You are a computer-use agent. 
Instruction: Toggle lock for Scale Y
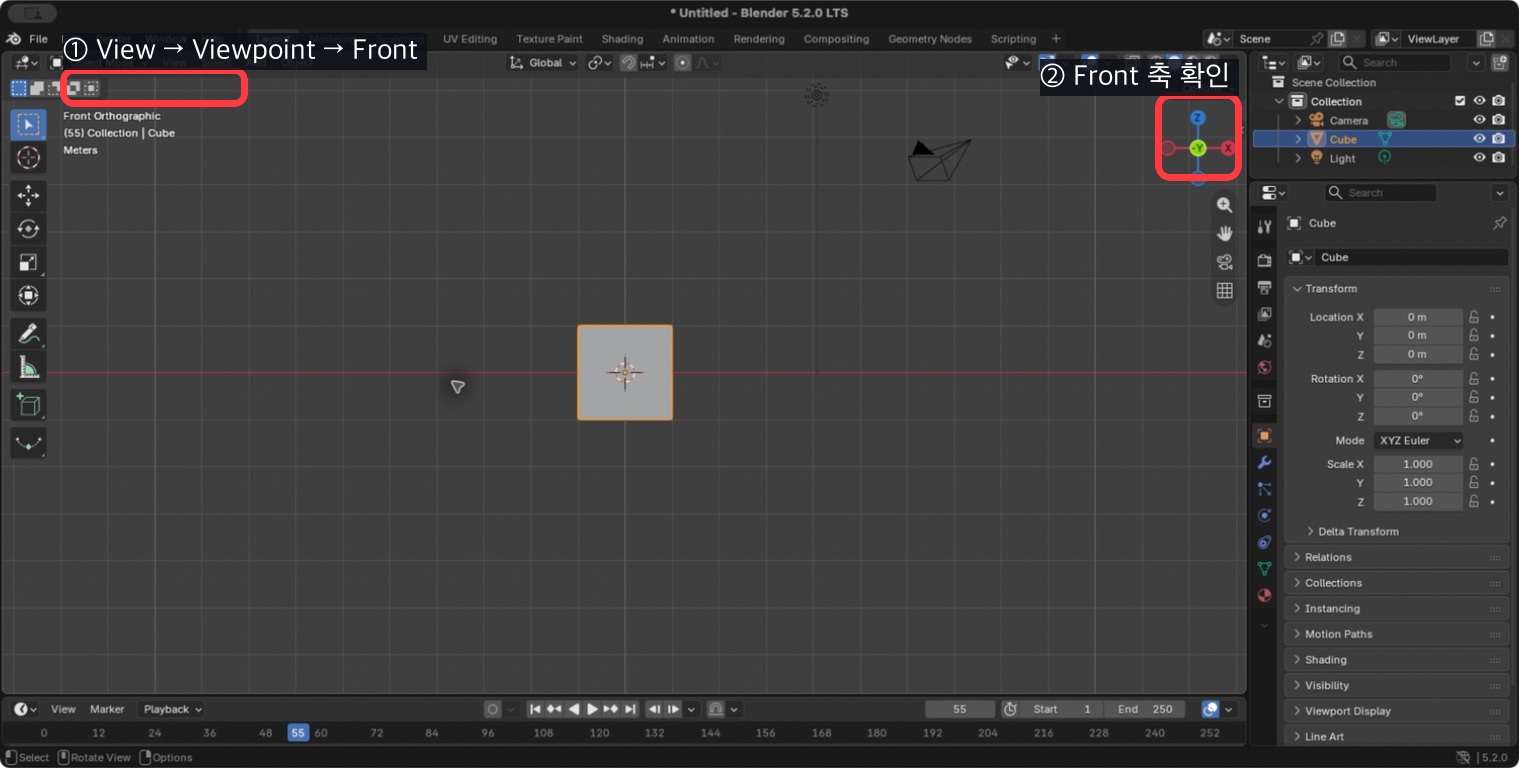click(x=1473, y=482)
